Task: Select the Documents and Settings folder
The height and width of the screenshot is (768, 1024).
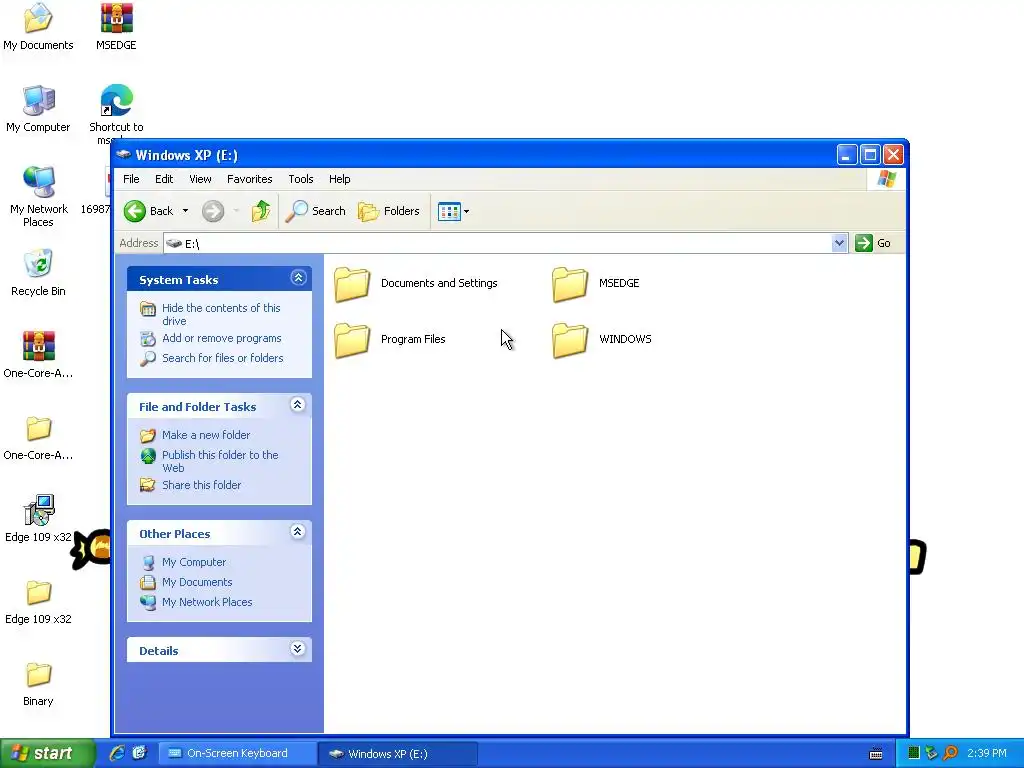Action: (x=416, y=283)
